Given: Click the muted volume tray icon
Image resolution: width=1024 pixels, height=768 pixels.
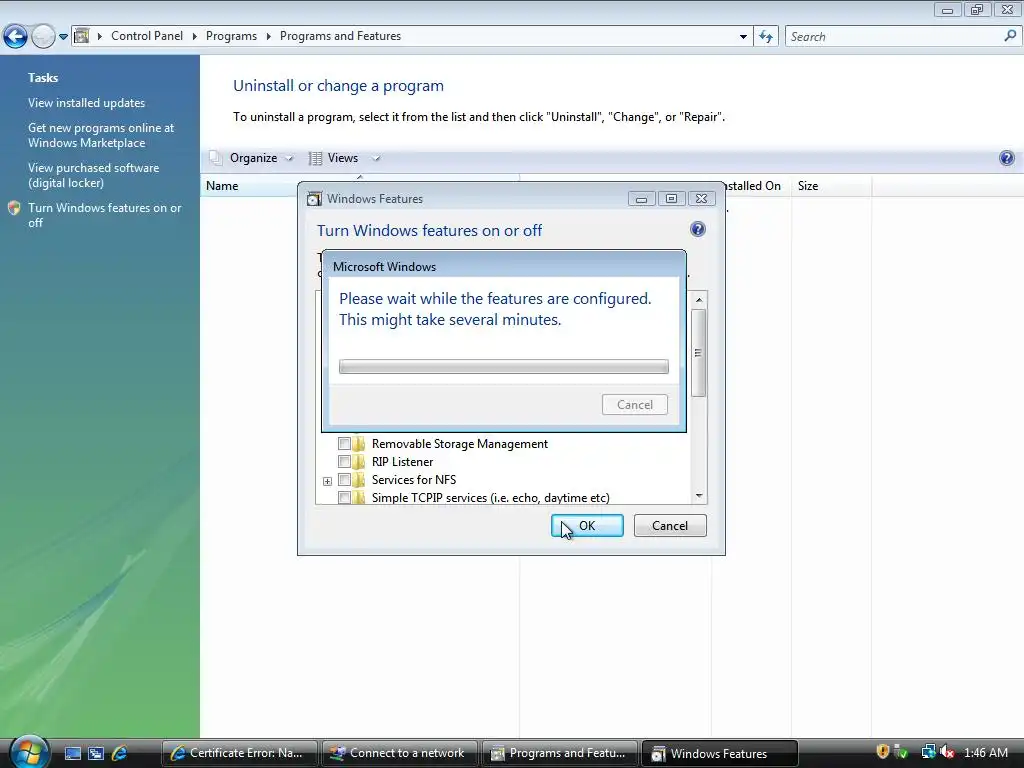Looking at the screenshot, I should coord(947,752).
